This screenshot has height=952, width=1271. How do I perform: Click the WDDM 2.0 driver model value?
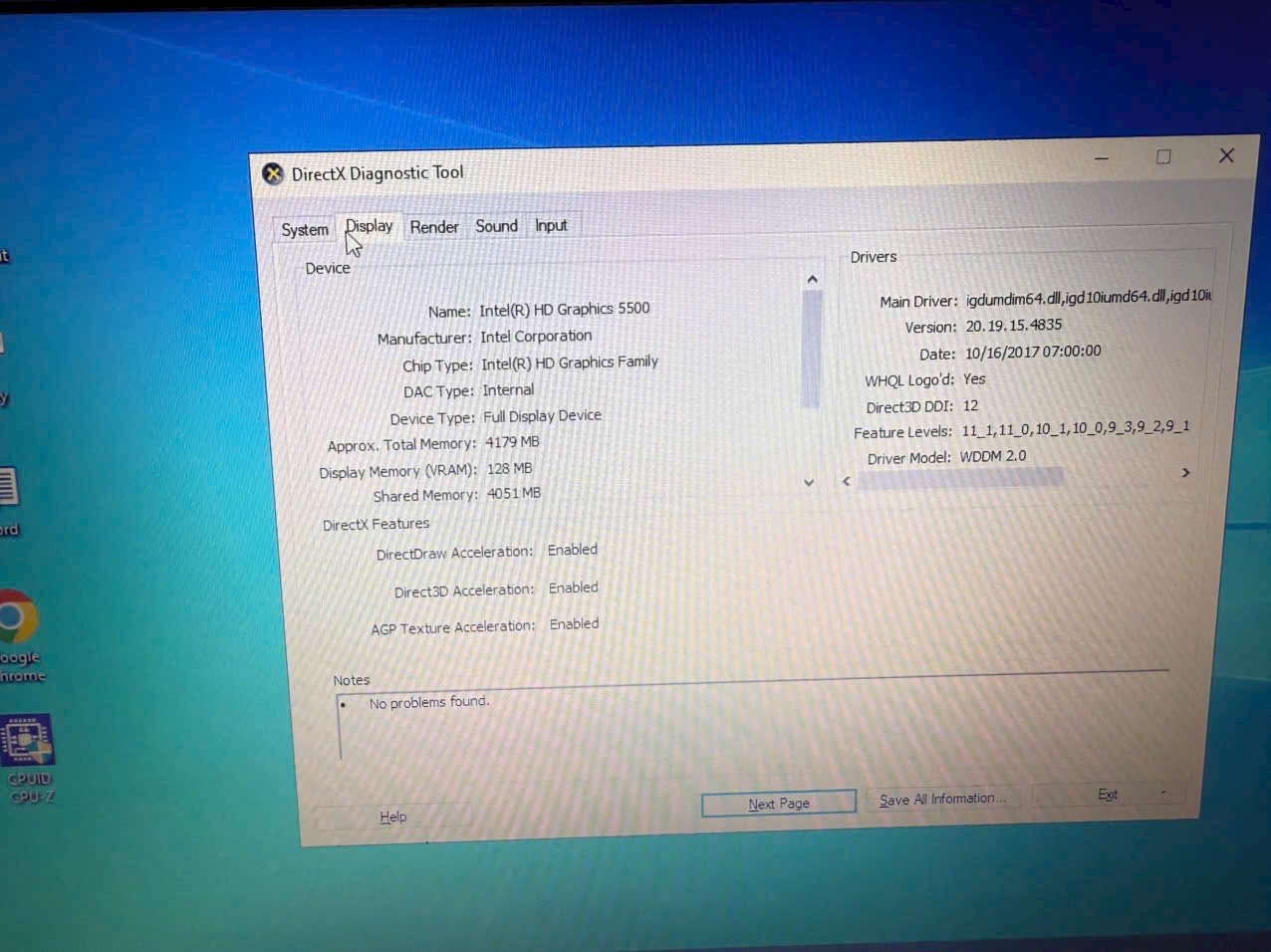click(992, 456)
